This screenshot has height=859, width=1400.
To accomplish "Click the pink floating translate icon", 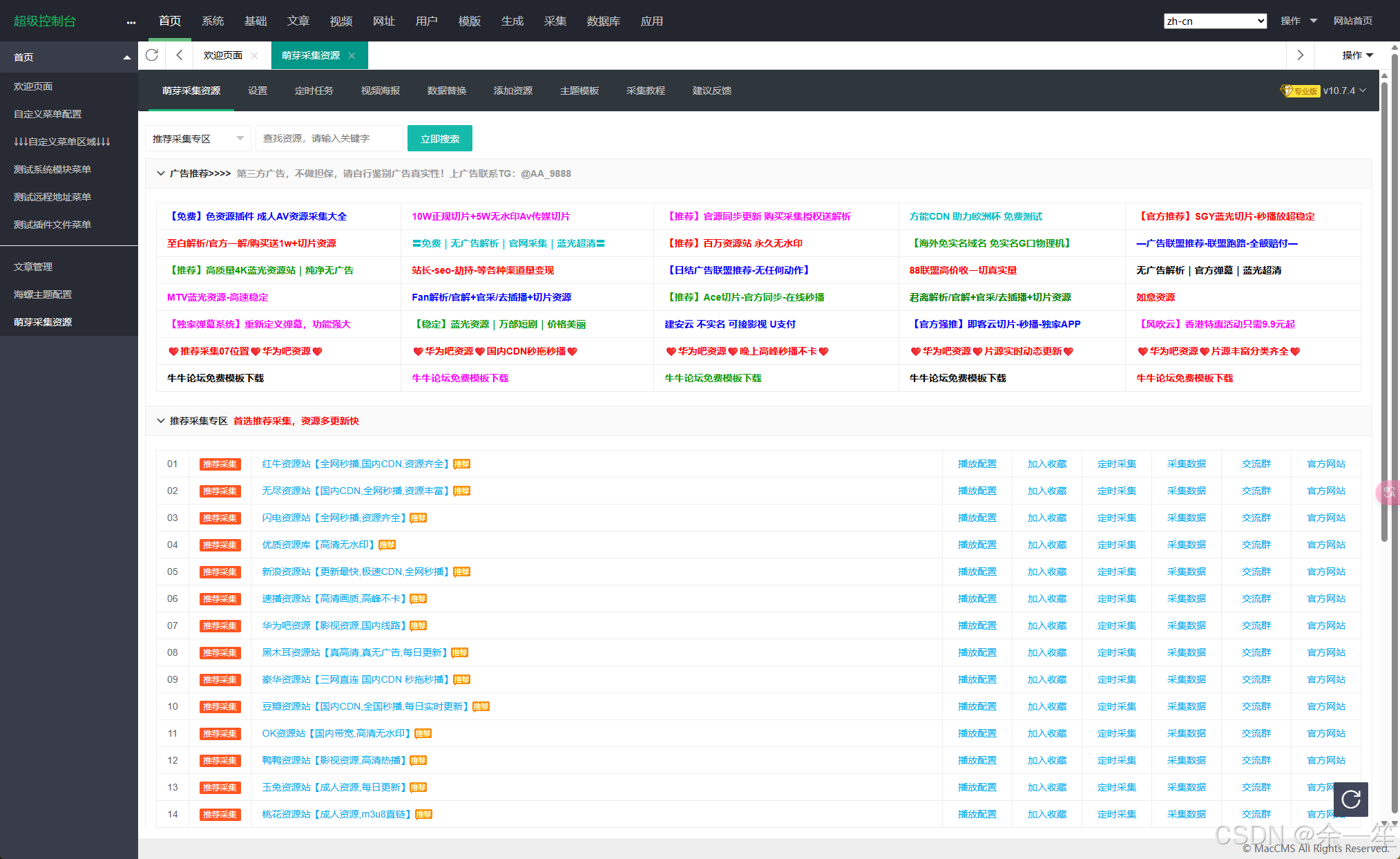I will pyautogui.click(x=1389, y=492).
